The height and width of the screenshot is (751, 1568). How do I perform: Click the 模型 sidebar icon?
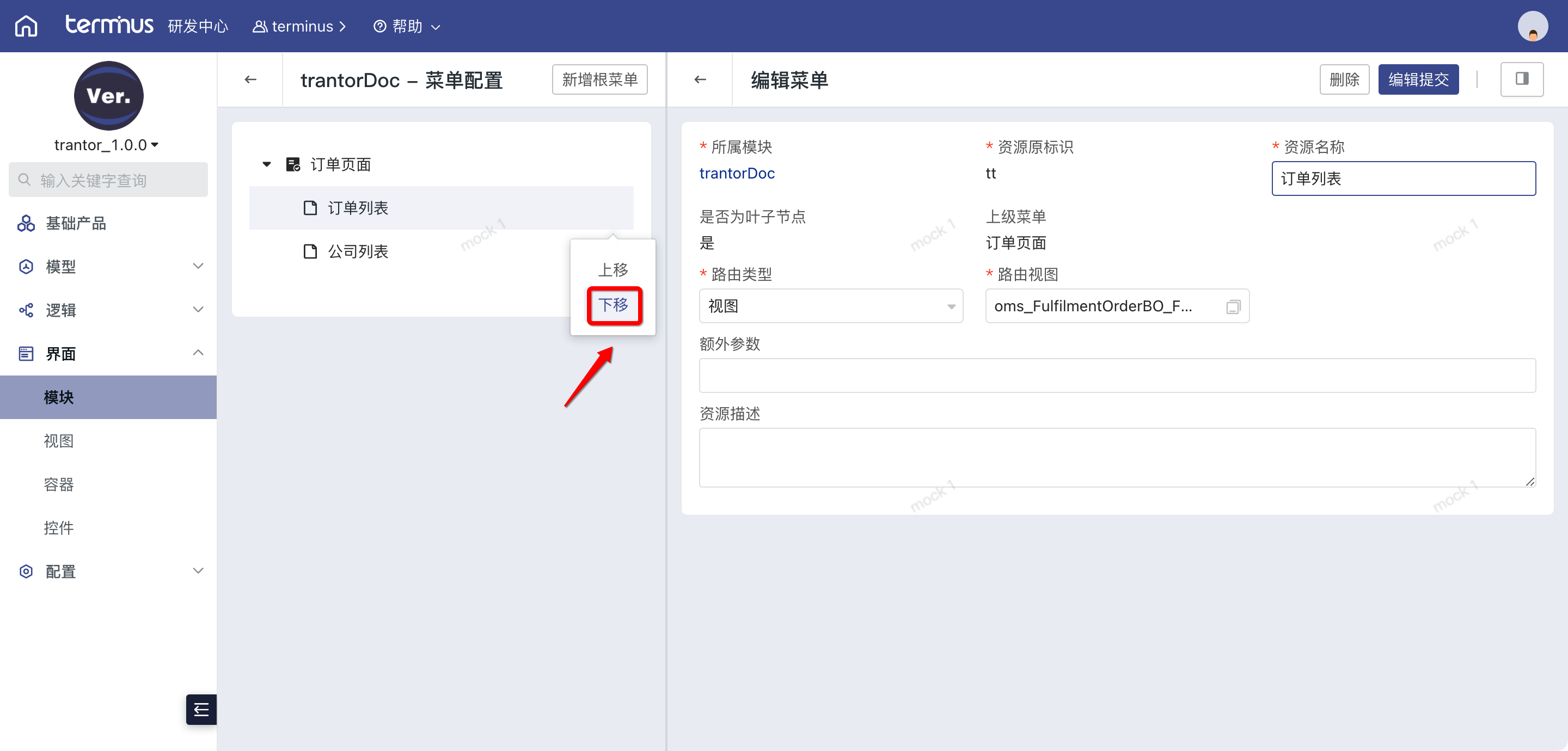pos(26,267)
